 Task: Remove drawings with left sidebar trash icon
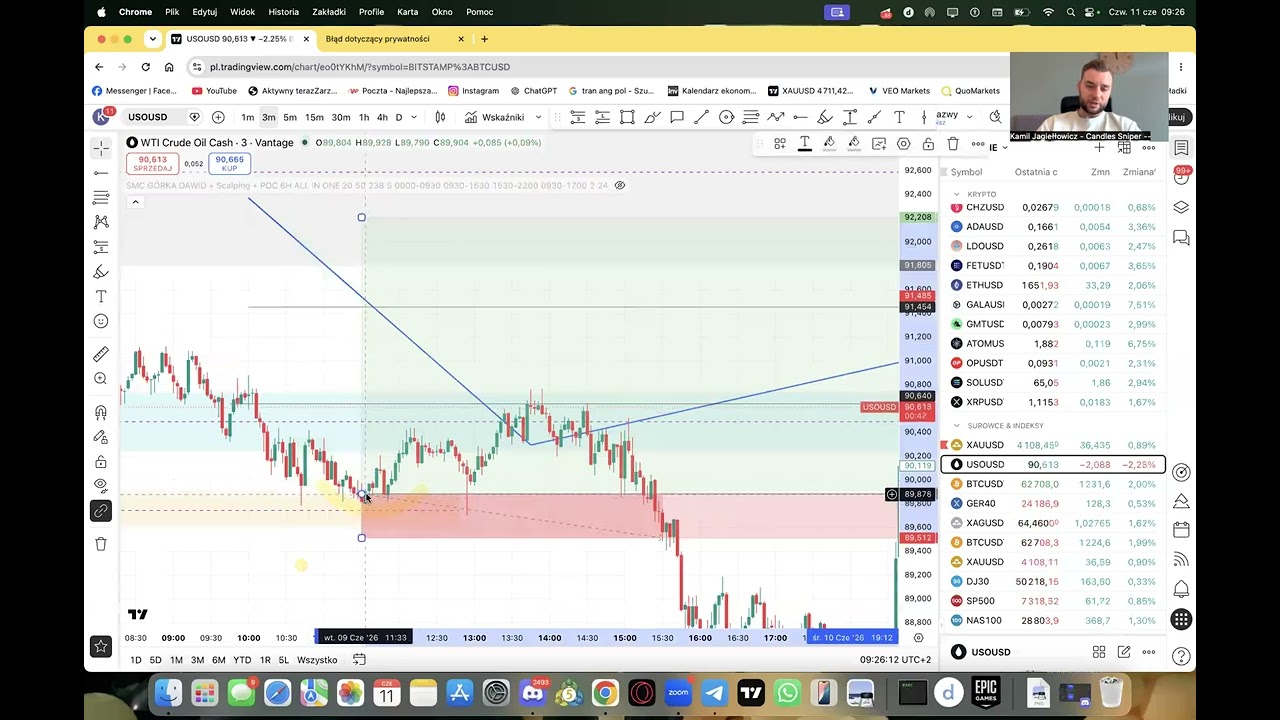coord(101,544)
